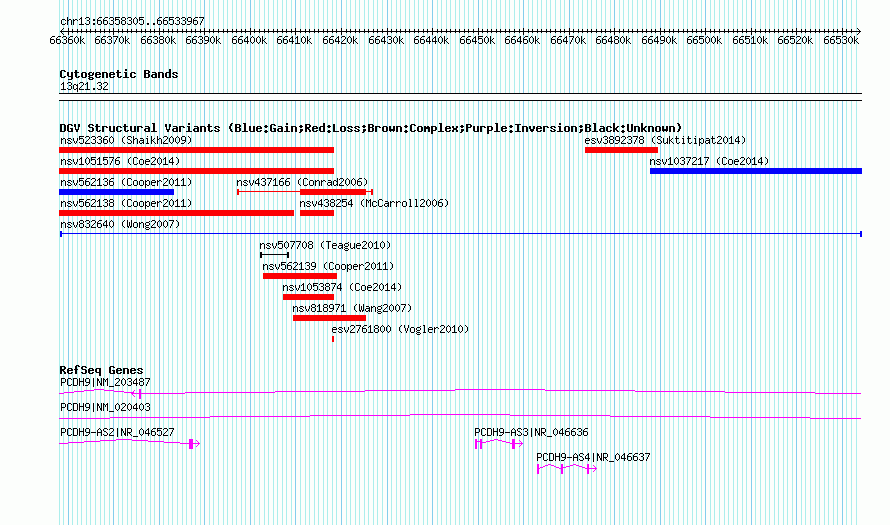This screenshot has height=525, width=890.
Task: Select the 13q21.32 band label
Action: [84, 86]
